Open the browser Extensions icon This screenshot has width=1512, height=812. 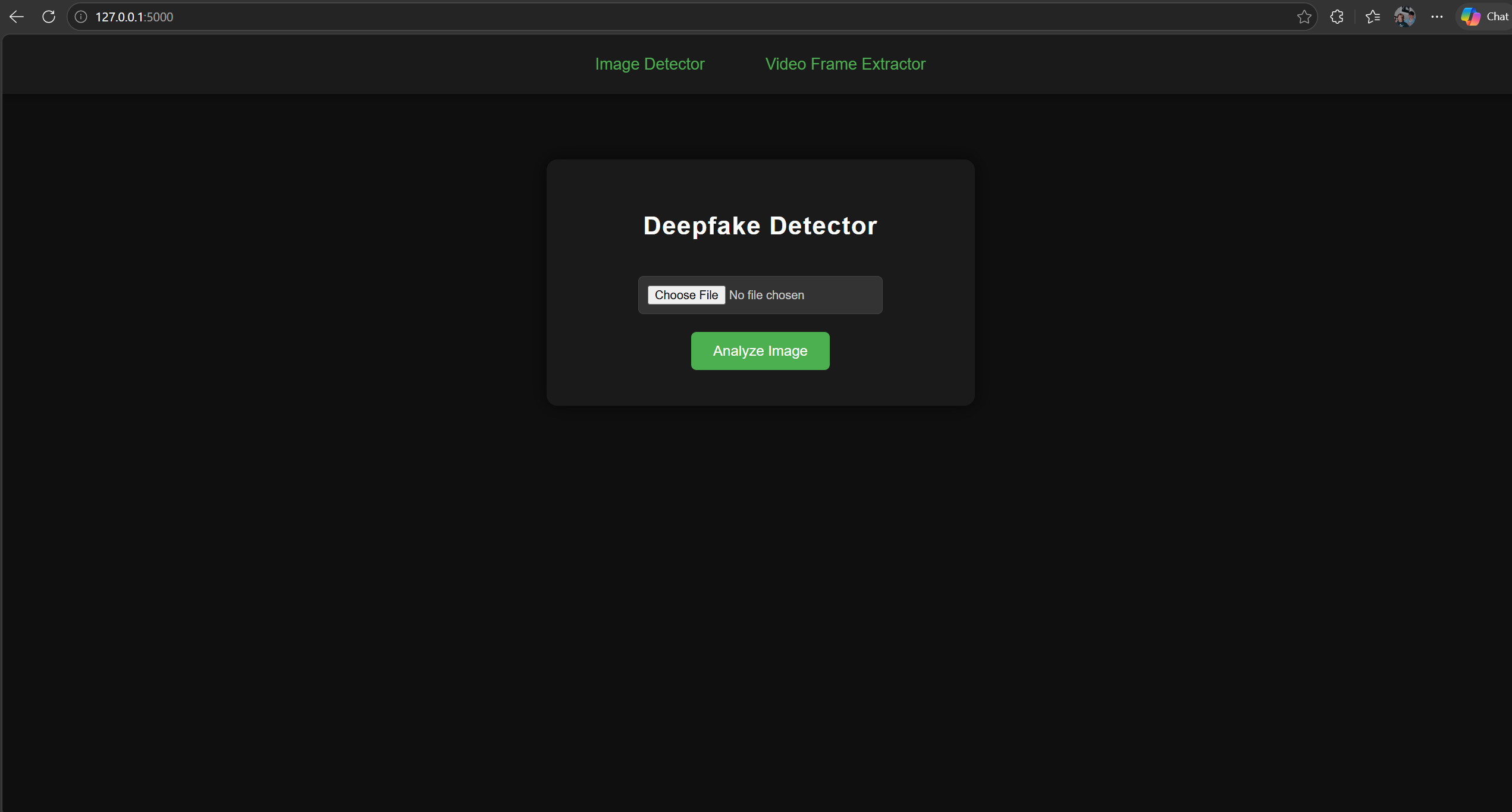click(1337, 16)
